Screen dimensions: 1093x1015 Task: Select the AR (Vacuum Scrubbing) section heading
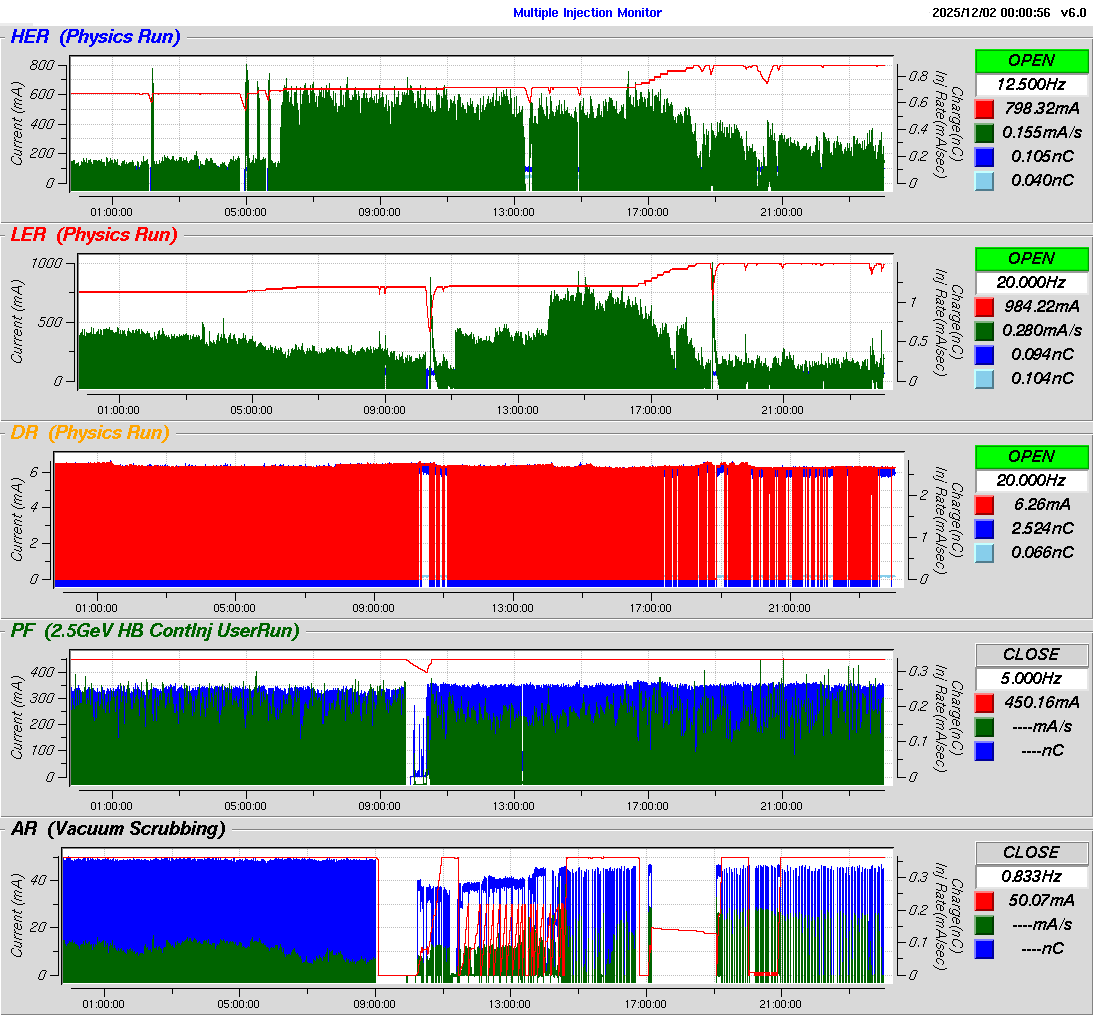[x=117, y=828]
